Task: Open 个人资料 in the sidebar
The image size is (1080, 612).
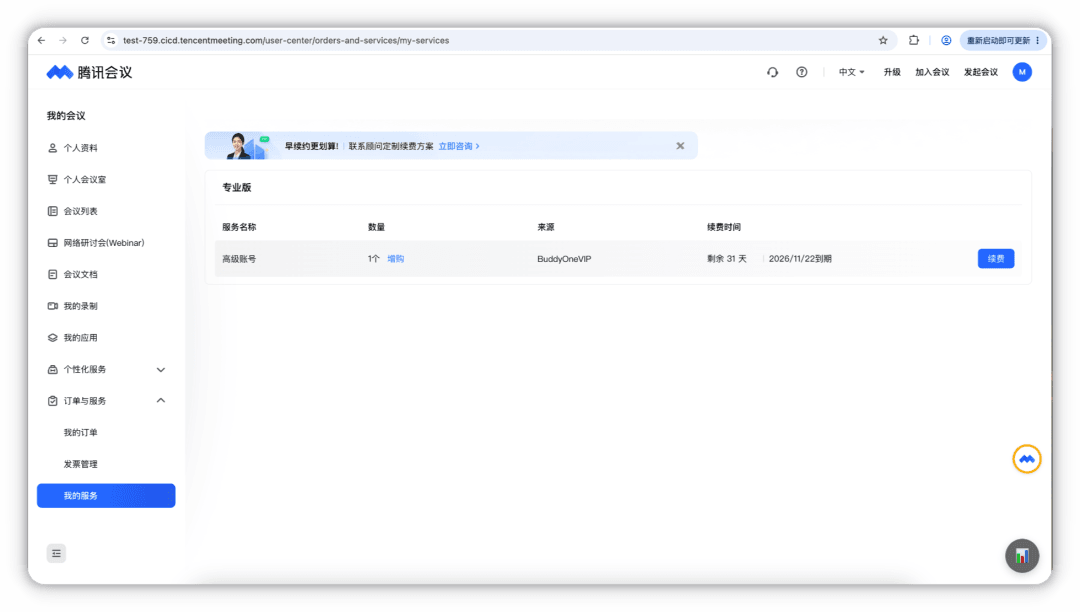Action: point(106,148)
